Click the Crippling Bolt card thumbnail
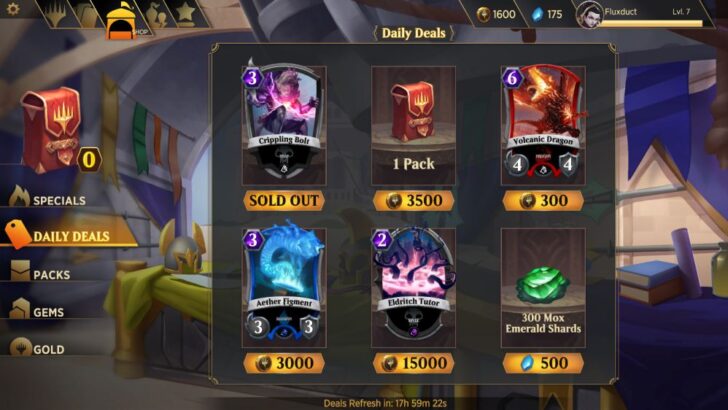 coord(284,123)
